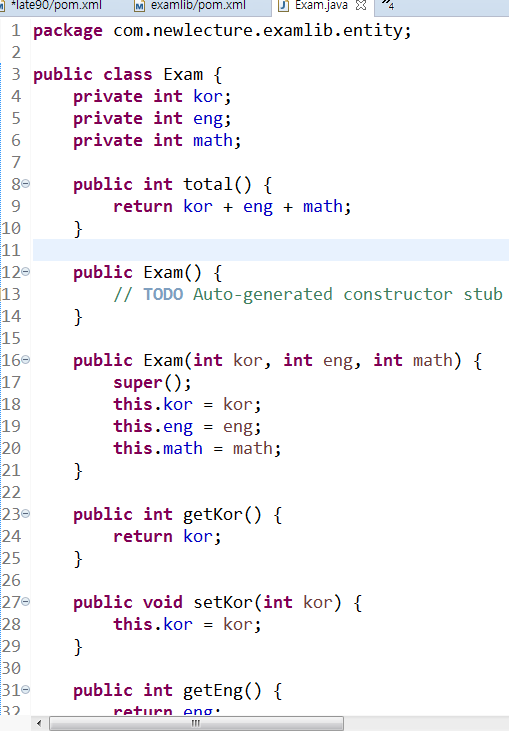Click the super() call on line 17
Viewport: 509px width, 731px height.
(x=152, y=382)
